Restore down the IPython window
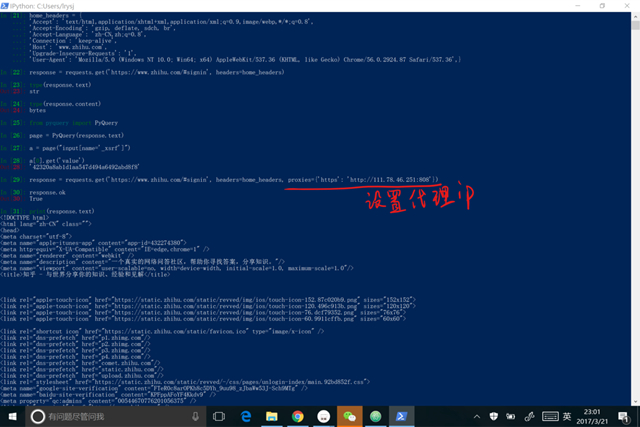The width and height of the screenshot is (640, 427). (602, 6)
